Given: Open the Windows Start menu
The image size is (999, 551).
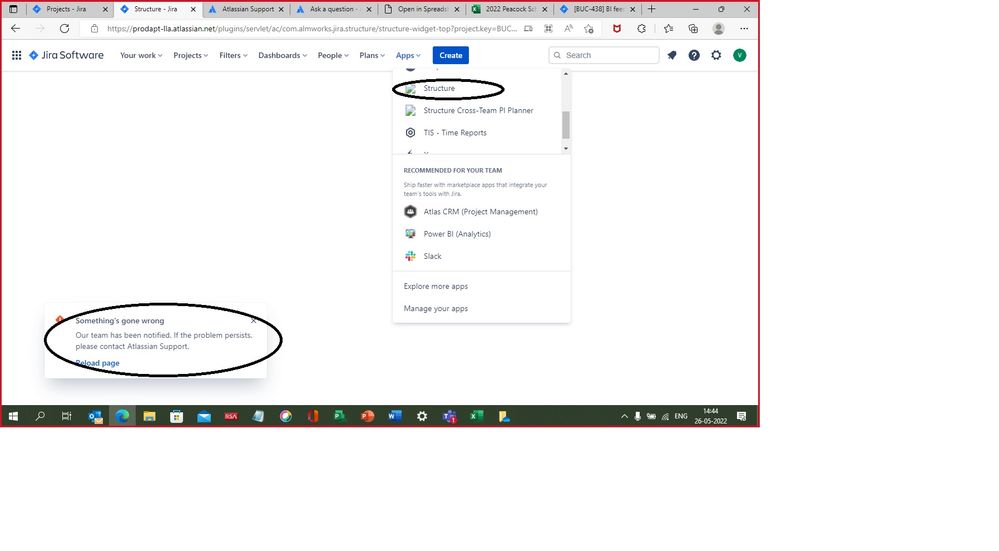Looking at the screenshot, I should pyautogui.click(x=13, y=416).
